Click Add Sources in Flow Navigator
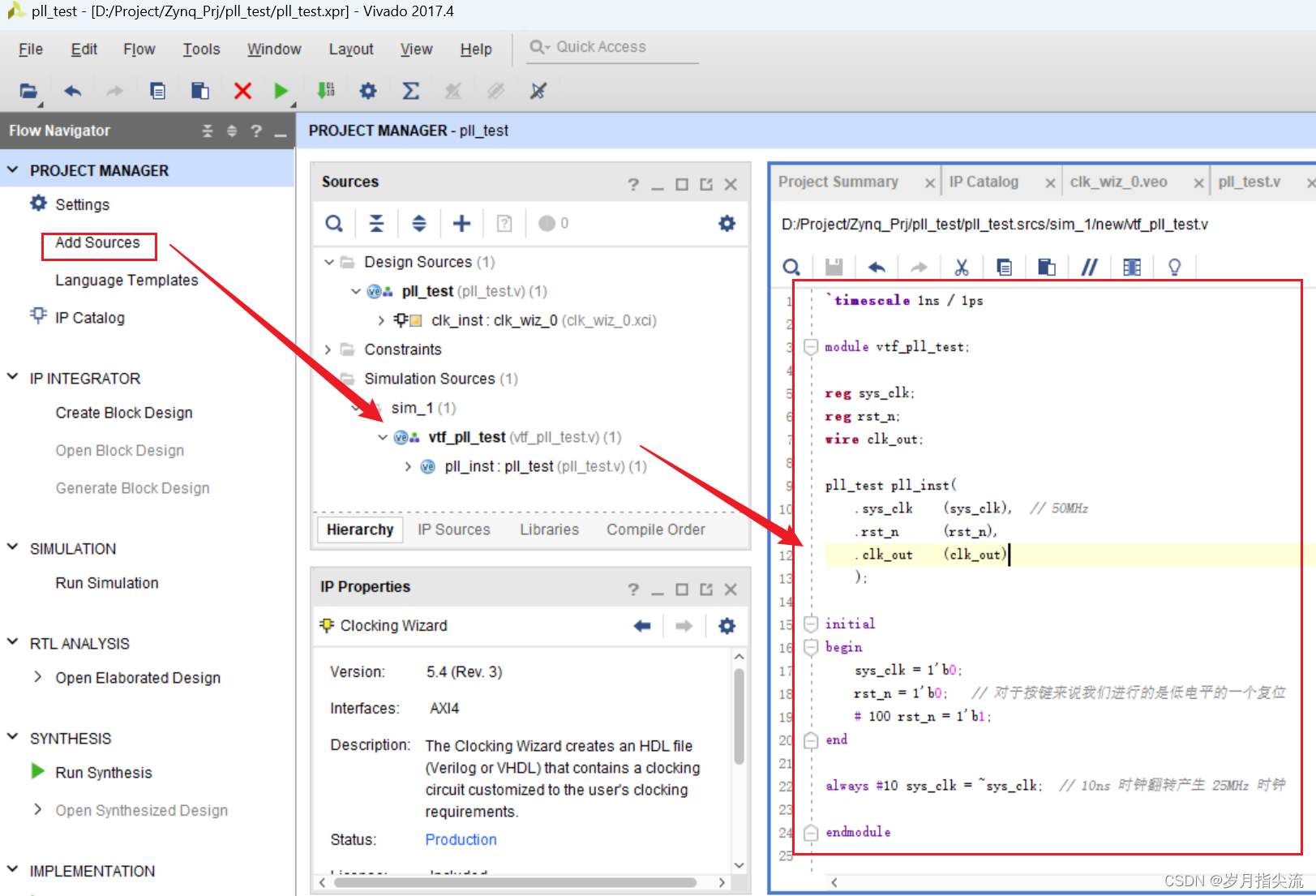This screenshot has height=896, width=1316. click(97, 242)
